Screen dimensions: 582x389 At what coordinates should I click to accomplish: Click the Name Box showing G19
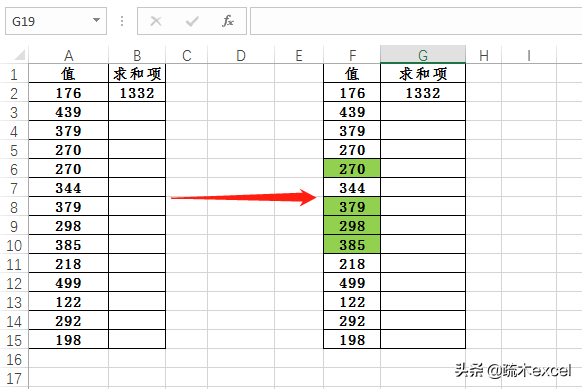pos(56,21)
